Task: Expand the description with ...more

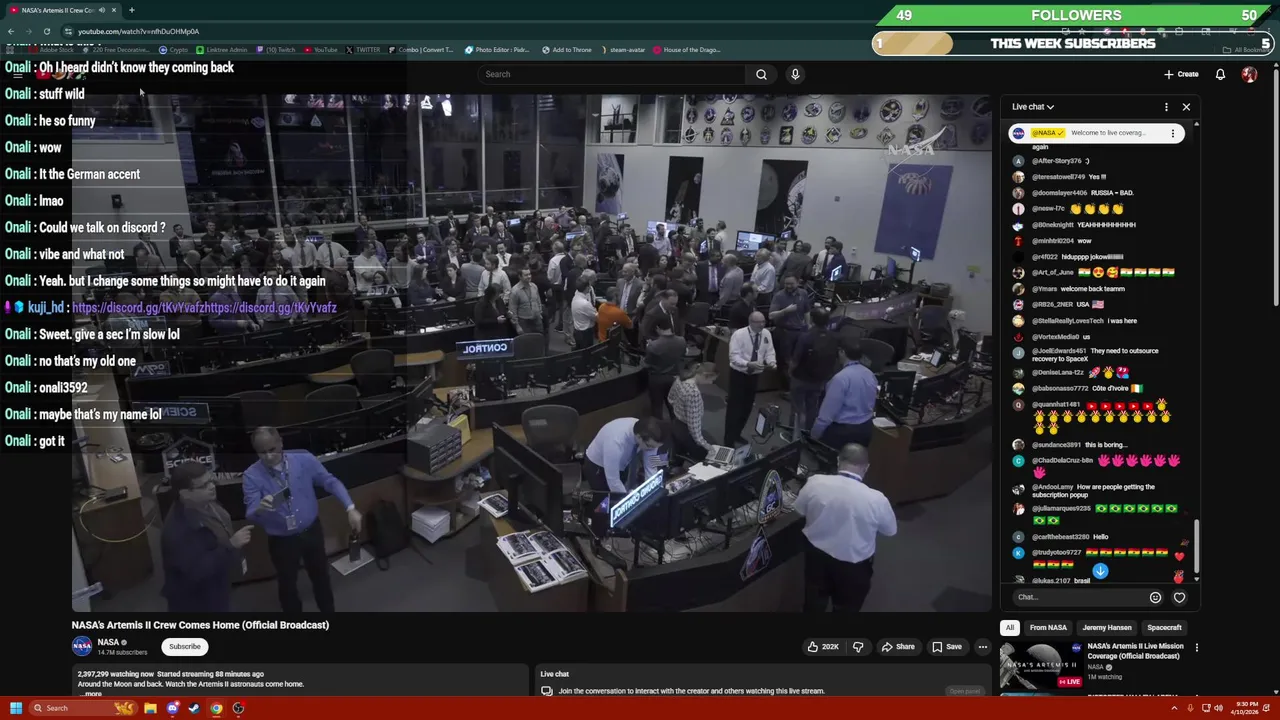Action: [x=92, y=694]
